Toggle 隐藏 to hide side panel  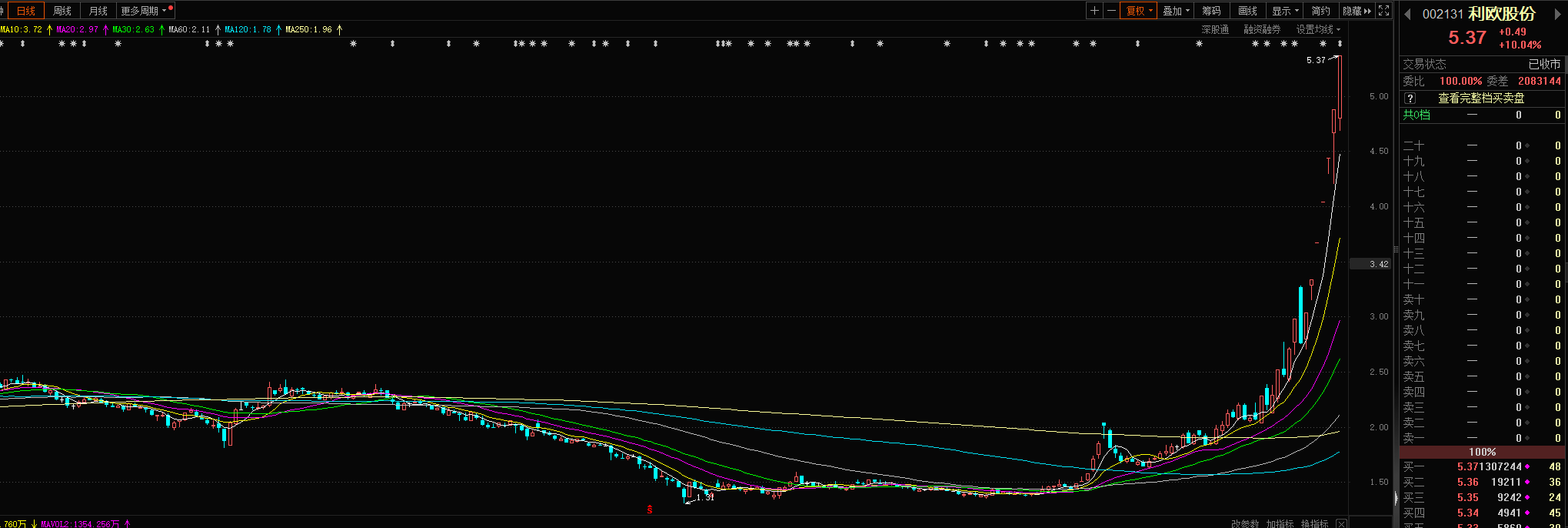point(1356,11)
